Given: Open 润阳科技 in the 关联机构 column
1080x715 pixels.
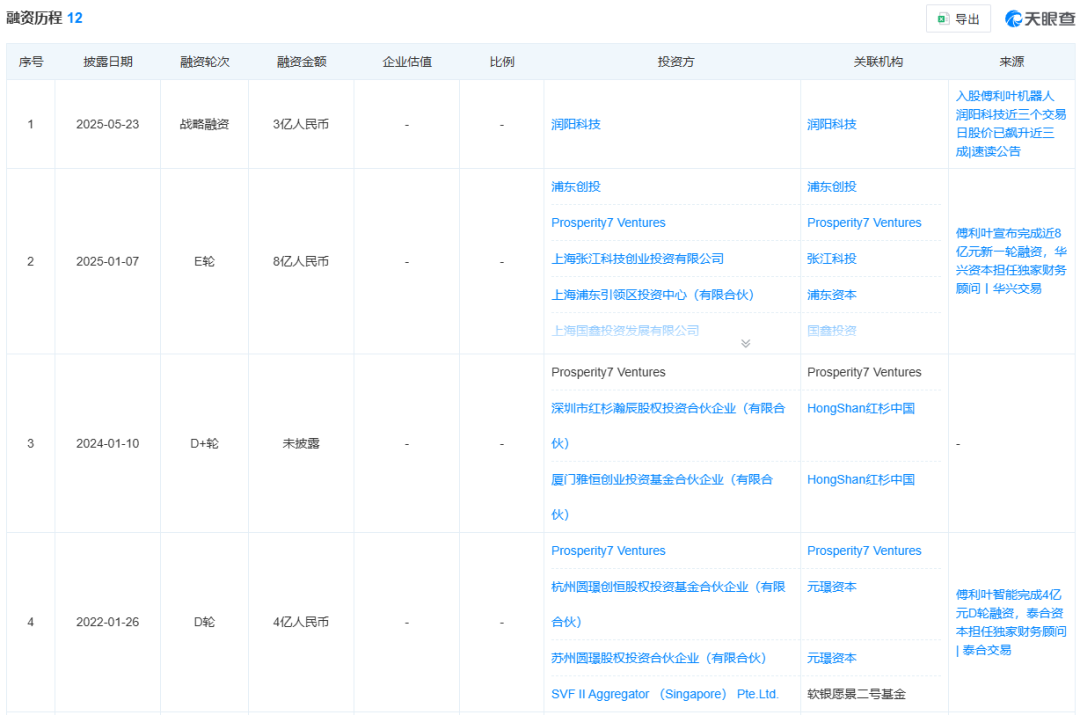Looking at the screenshot, I should pos(832,125).
